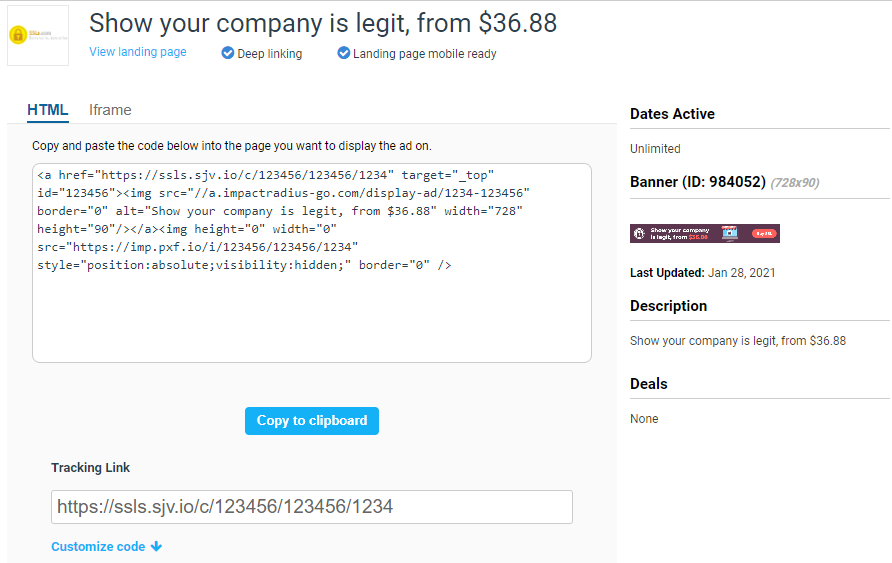Click the Deep linking label
The width and height of the screenshot is (892, 563).
(x=270, y=53)
